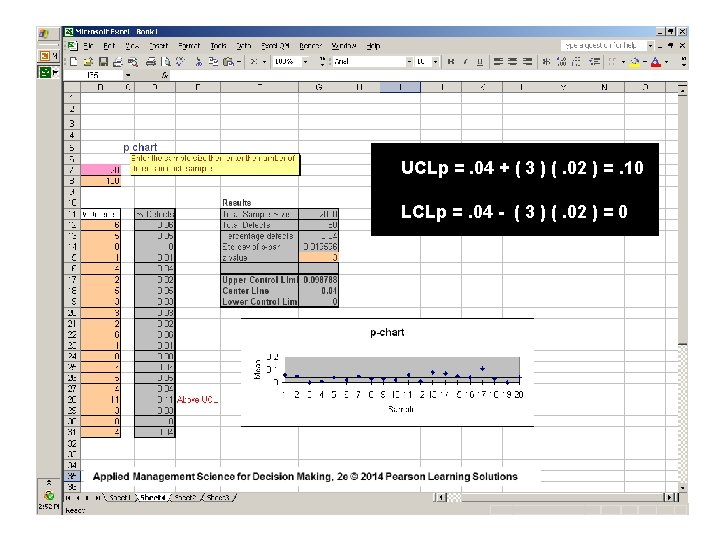Screen dimensions: 720x540
Task: Open the Tools menu
Action: (x=219, y=45)
